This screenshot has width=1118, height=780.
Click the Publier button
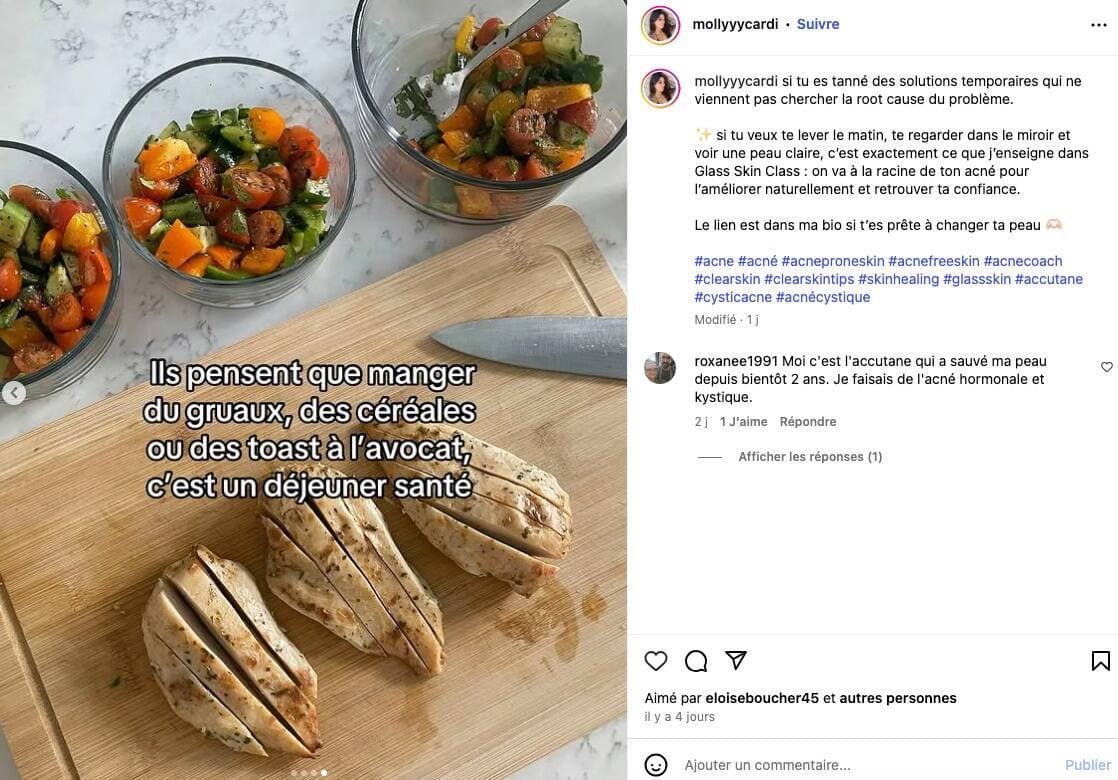coord(1087,765)
